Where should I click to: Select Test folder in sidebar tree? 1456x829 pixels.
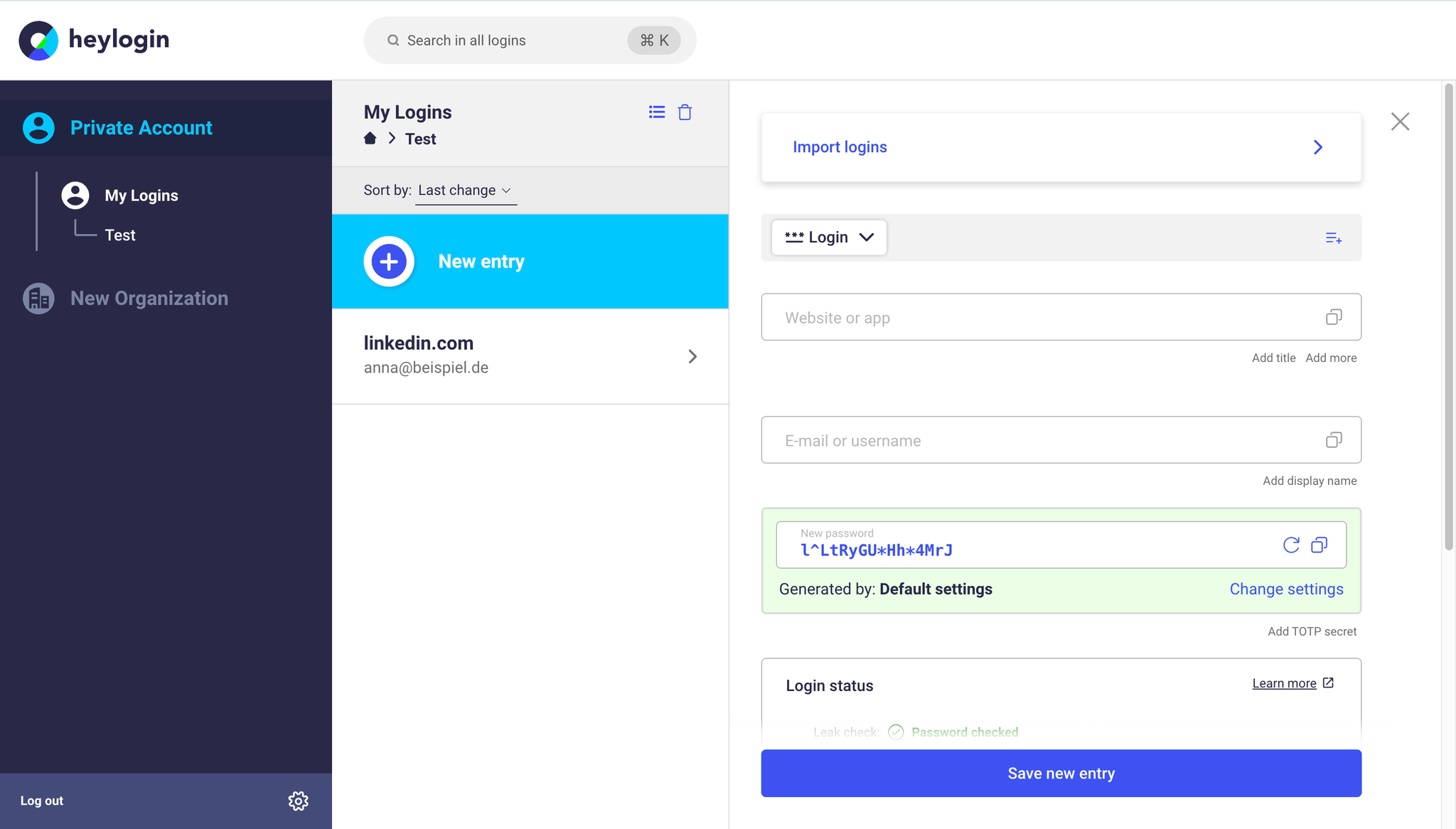point(120,235)
